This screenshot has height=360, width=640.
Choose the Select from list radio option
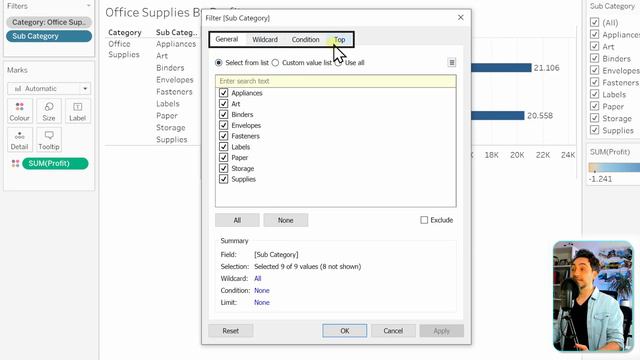219,62
